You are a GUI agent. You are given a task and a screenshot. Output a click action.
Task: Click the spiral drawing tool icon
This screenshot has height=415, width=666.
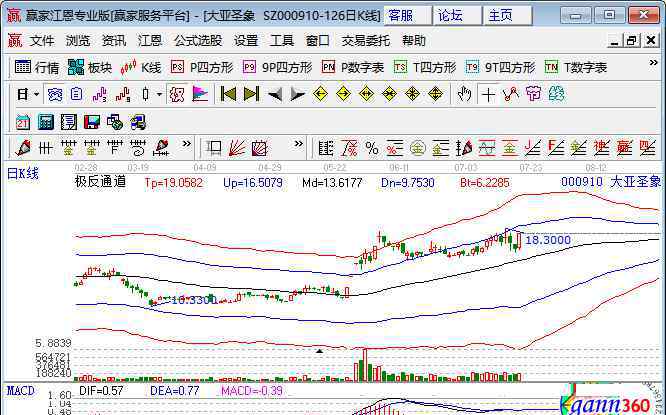138,148
